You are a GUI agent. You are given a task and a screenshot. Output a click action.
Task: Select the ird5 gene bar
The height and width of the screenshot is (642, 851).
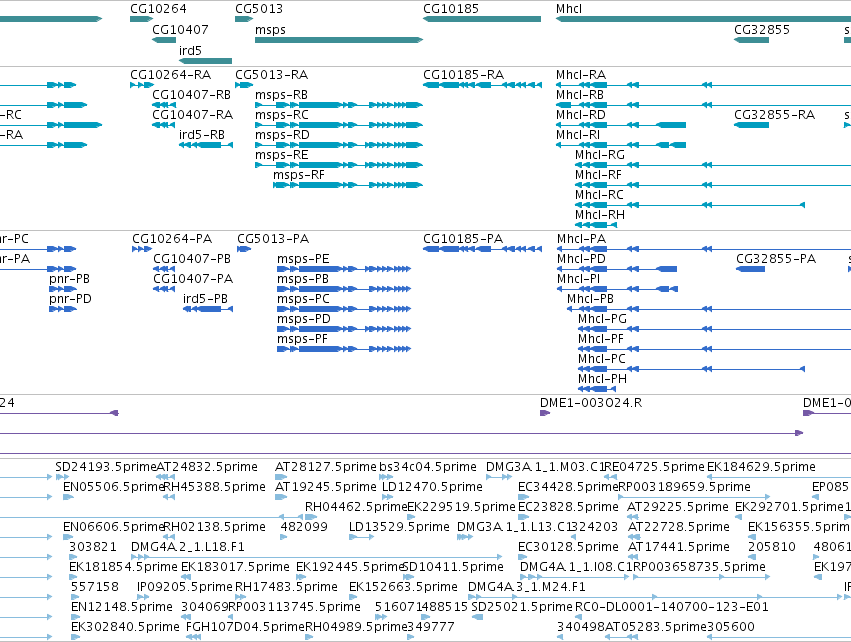[x=206, y=61]
